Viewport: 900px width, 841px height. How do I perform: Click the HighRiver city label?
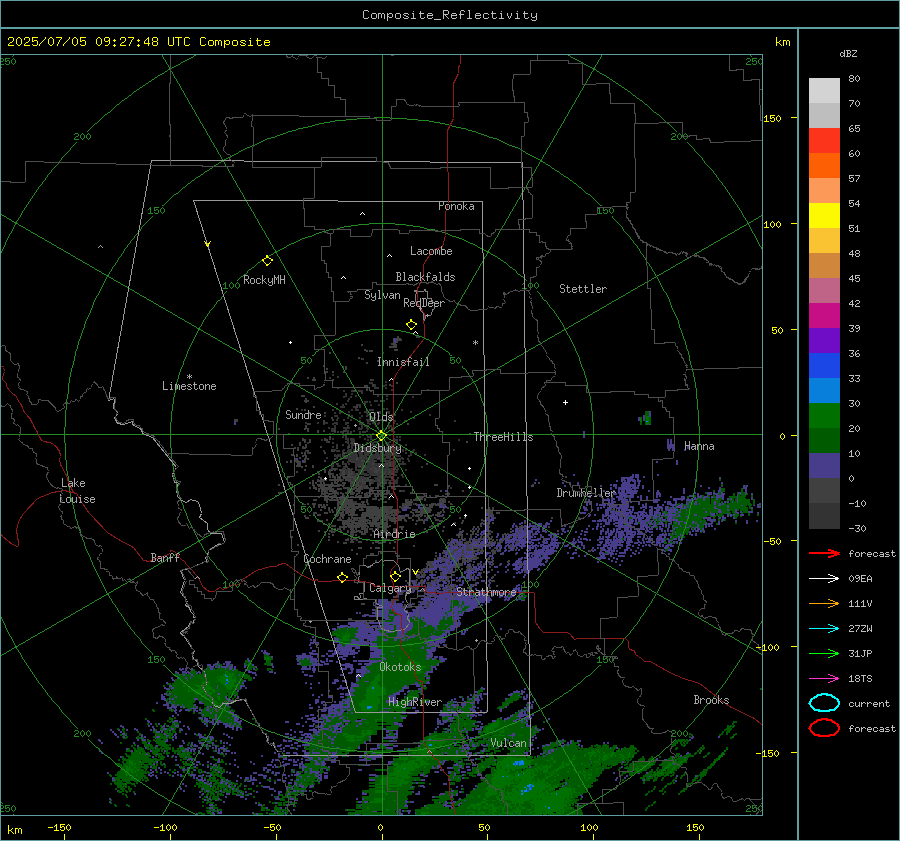(415, 702)
